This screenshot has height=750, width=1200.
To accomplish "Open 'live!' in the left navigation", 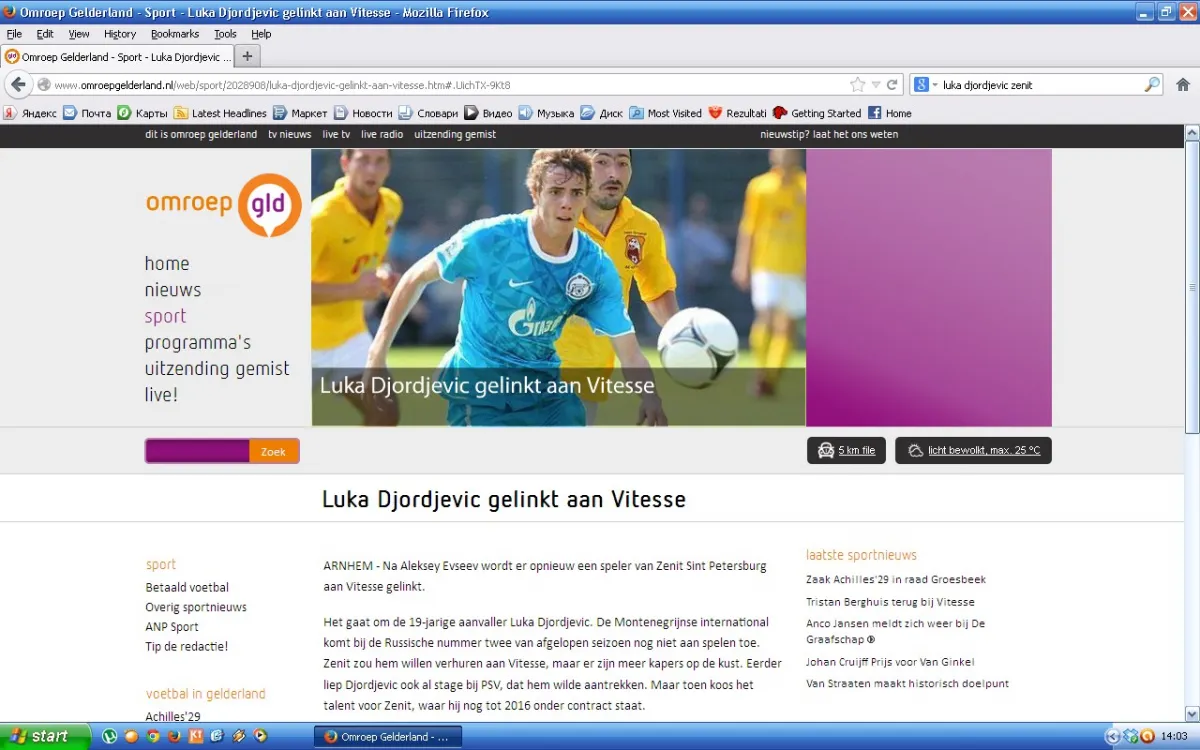I will (x=161, y=395).
